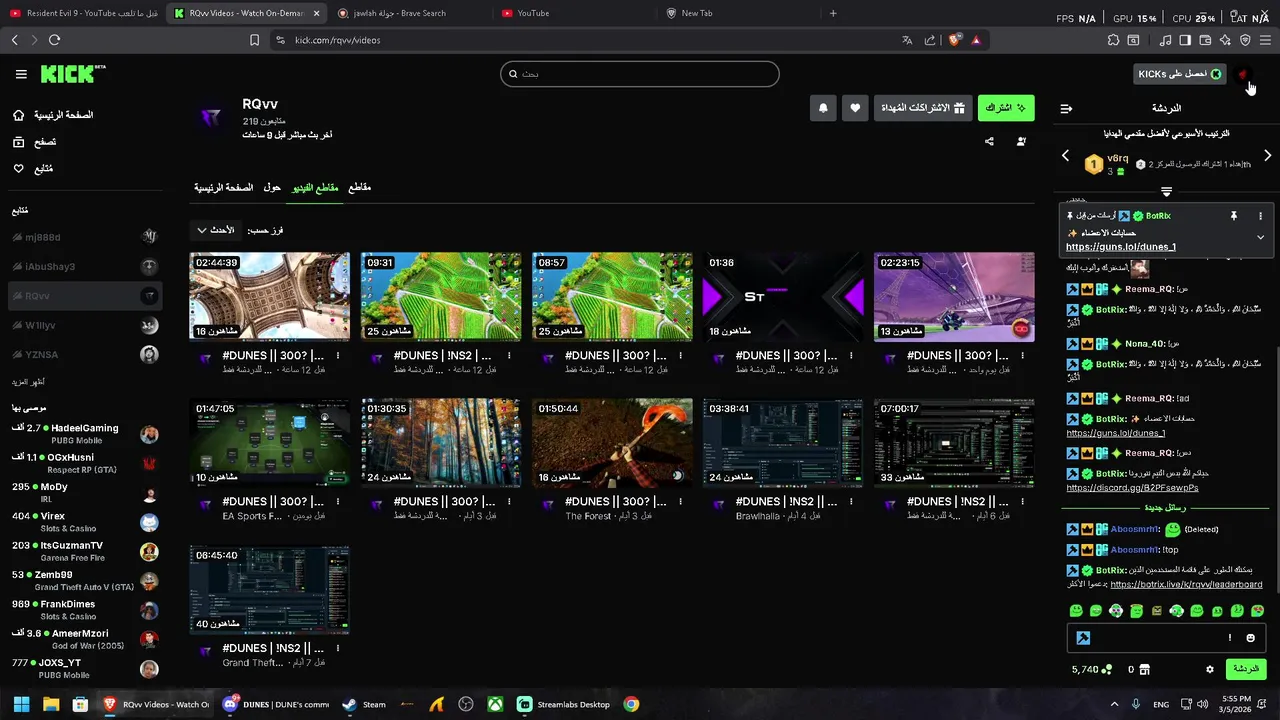Send message with the green Chat button
Image resolution: width=1280 pixels, height=720 pixels.
click(1246, 669)
